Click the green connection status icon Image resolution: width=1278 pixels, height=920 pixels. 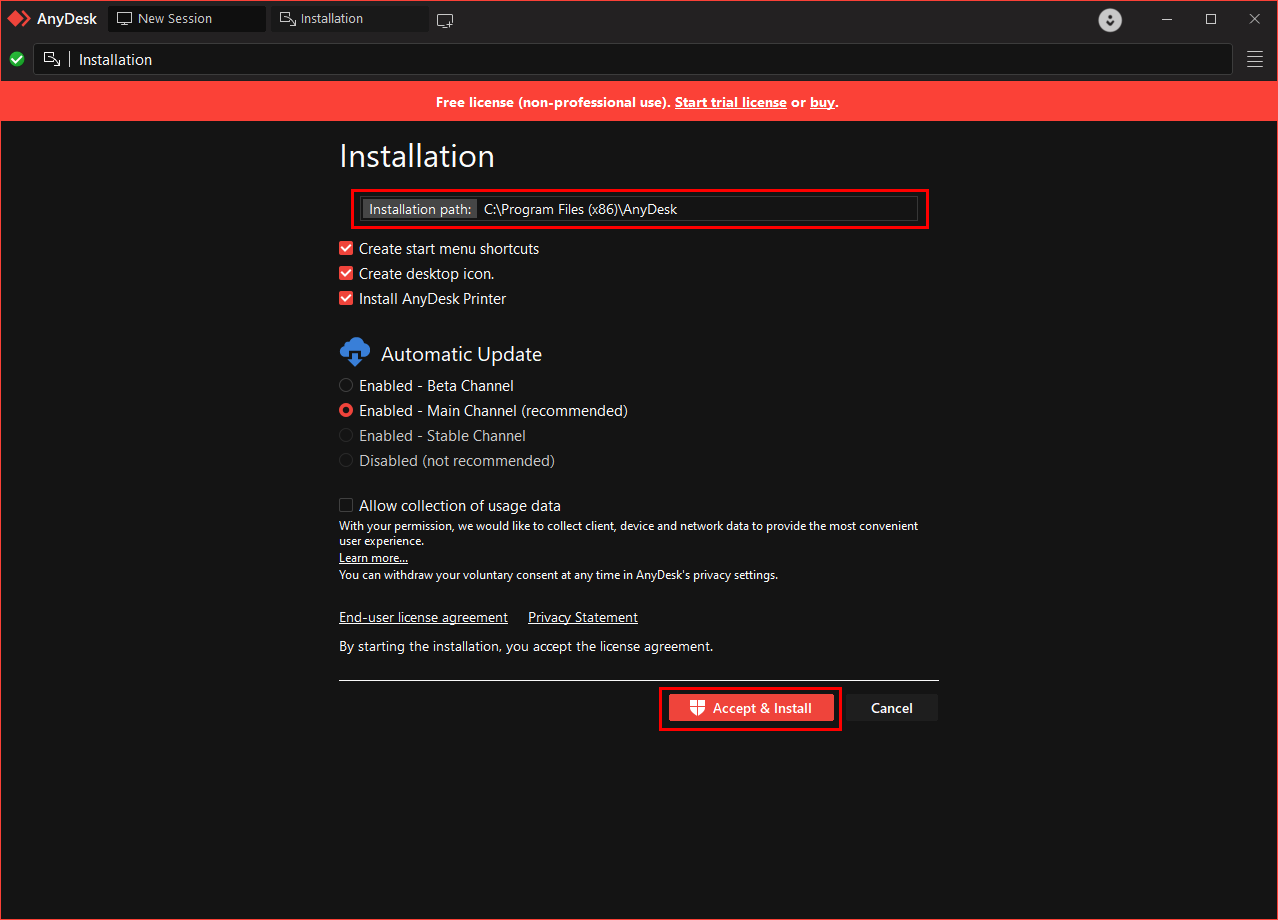click(x=17, y=60)
